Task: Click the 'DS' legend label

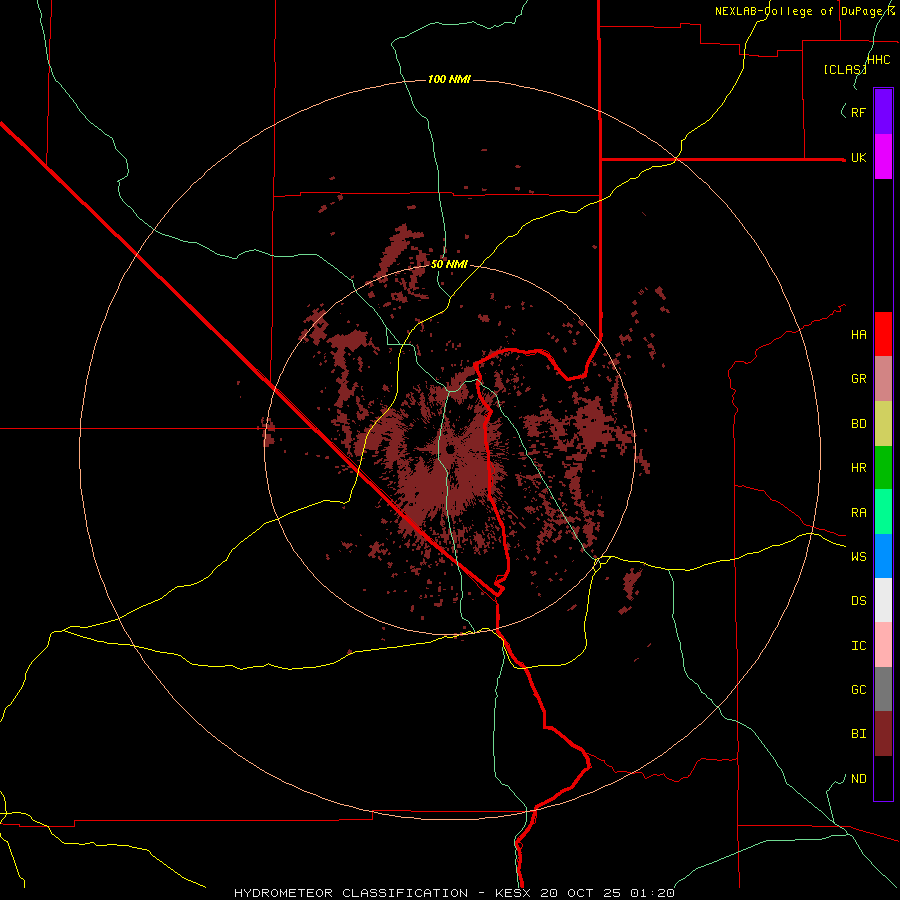Action: click(859, 600)
